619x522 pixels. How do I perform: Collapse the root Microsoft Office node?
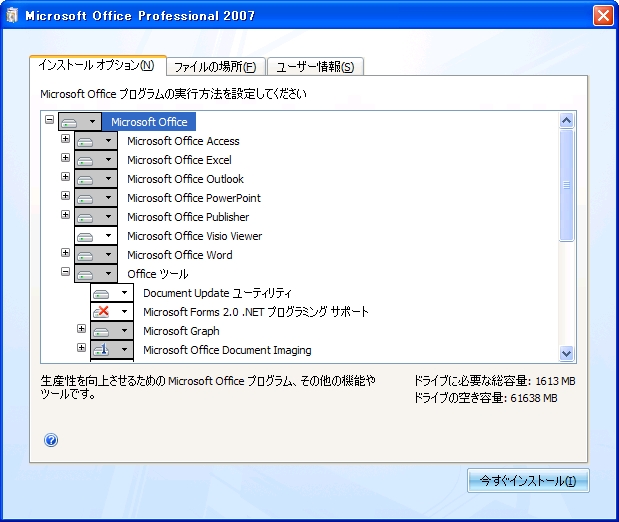click(50, 121)
